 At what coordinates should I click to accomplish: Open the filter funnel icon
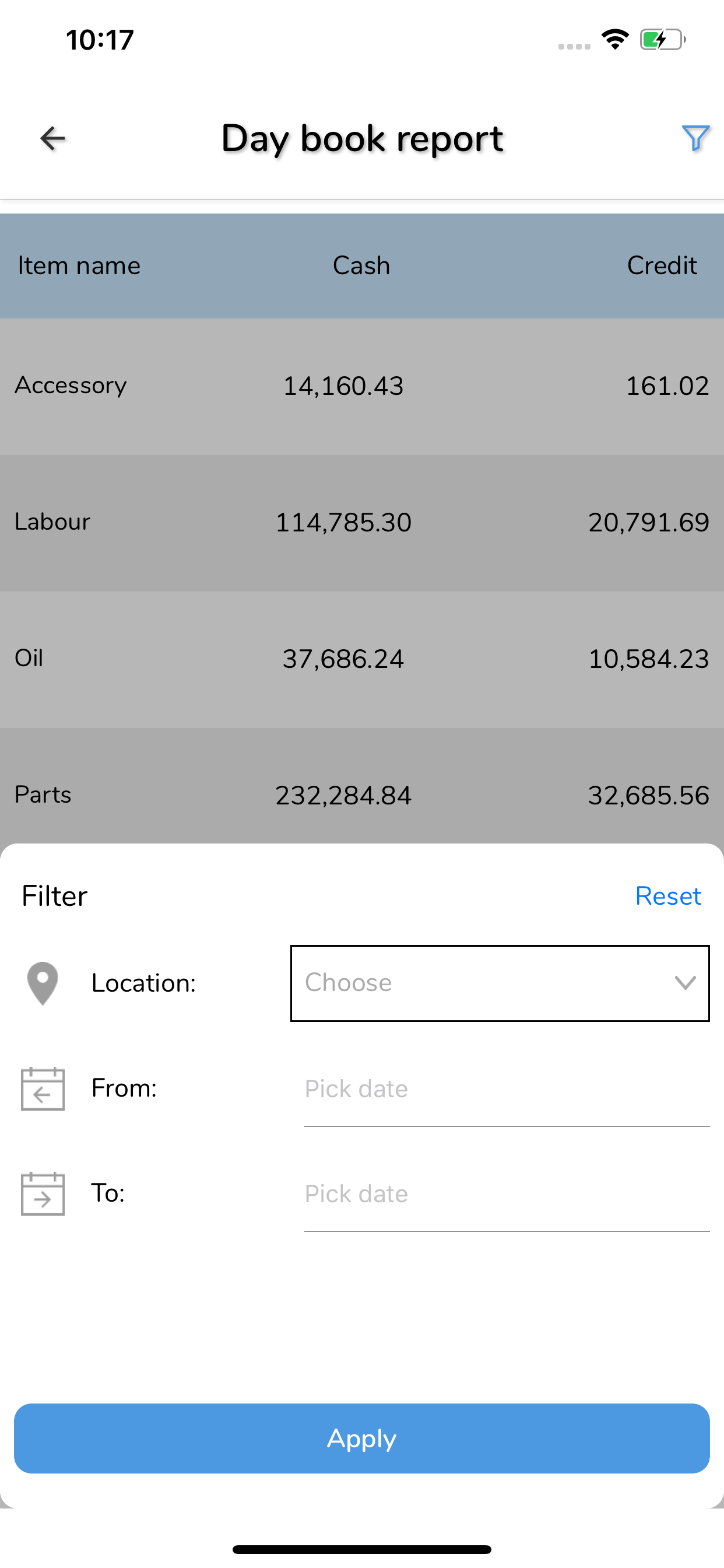[x=695, y=138]
